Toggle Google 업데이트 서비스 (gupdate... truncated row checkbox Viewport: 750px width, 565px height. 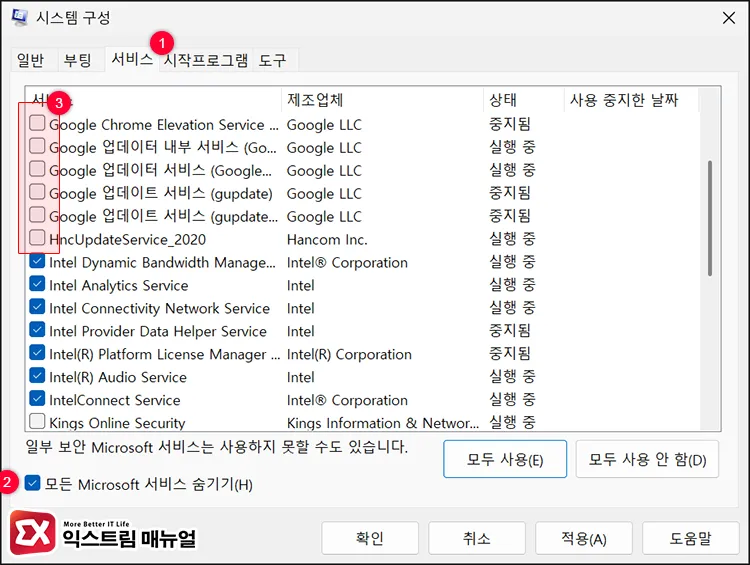click(x=37, y=215)
